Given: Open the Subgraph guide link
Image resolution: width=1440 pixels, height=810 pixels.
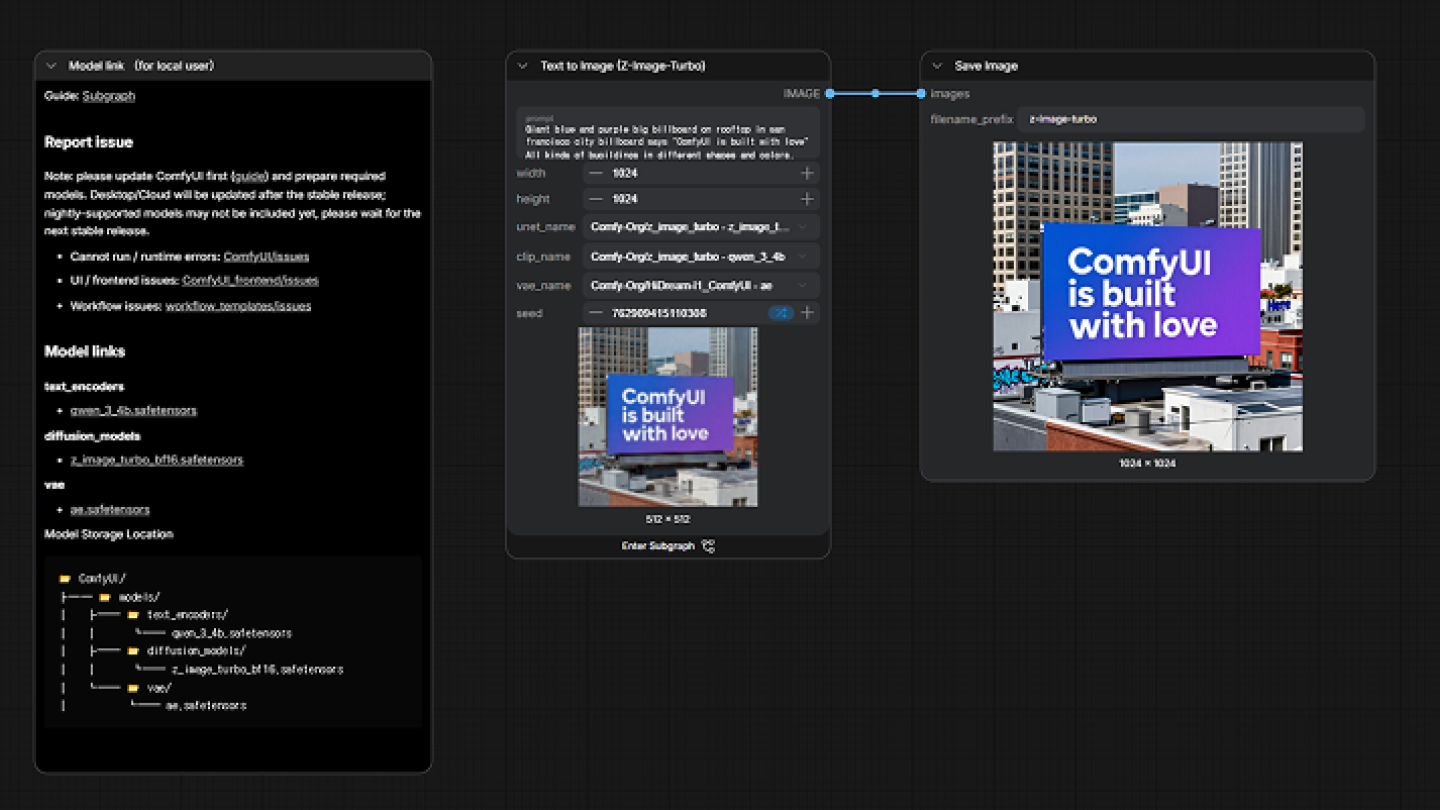Looking at the screenshot, I should click(x=109, y=96).
